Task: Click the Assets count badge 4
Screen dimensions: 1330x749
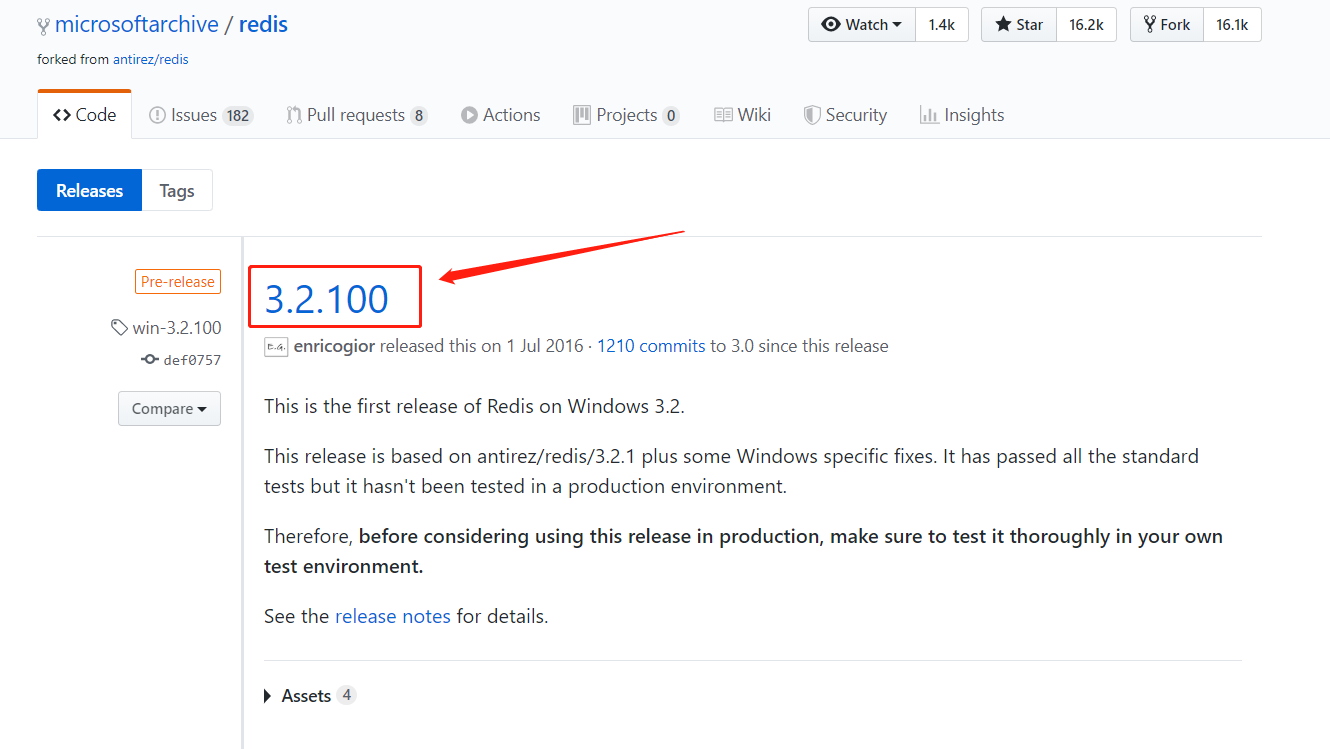Action: pos(346,695)
